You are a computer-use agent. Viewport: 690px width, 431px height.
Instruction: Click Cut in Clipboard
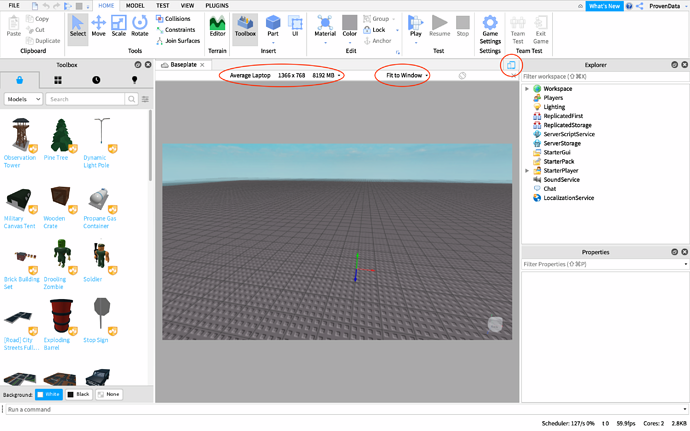[x=35, y=29]
